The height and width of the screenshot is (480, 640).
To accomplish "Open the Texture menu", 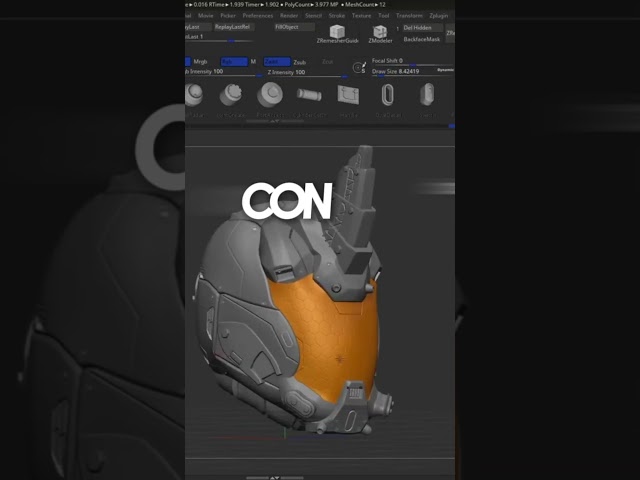I will (361, 16).
